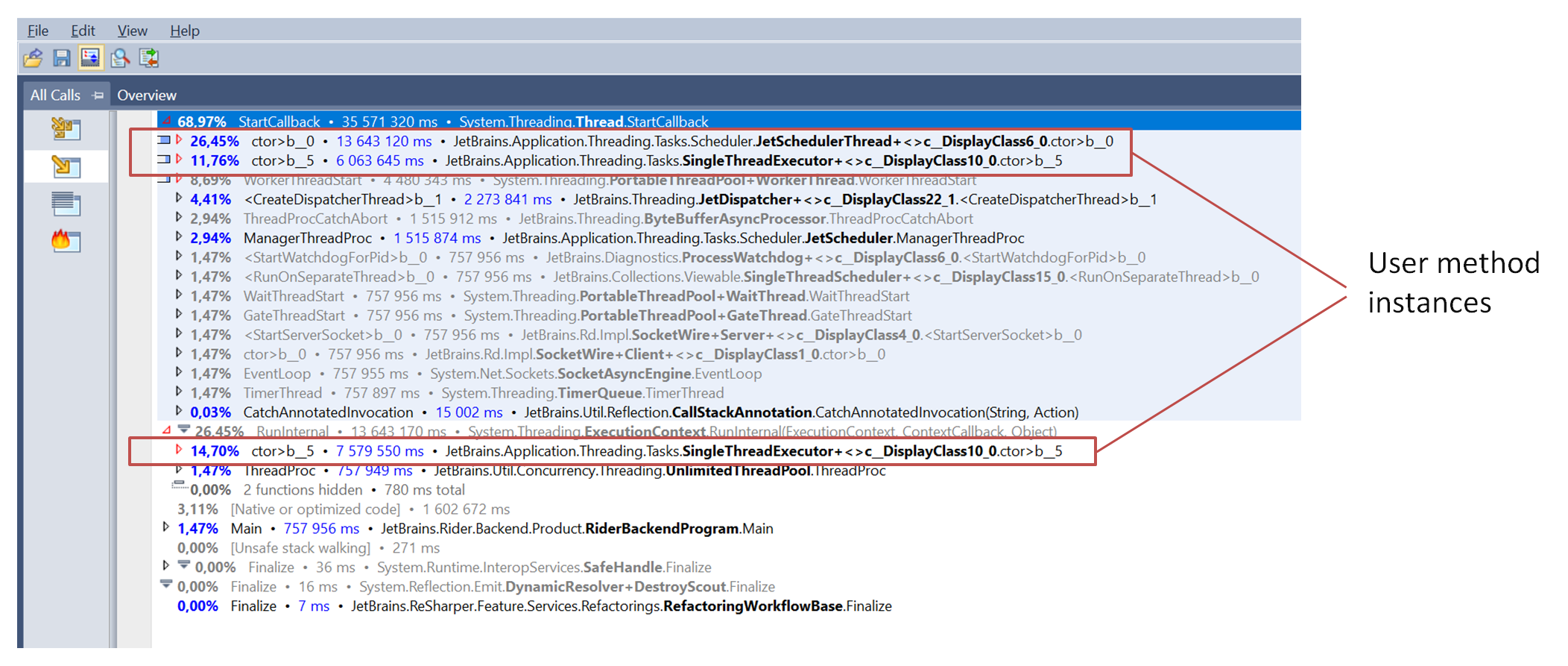Click the compare snapshots arrows icon
This screenshot has height=666, width=1568.
148,58
